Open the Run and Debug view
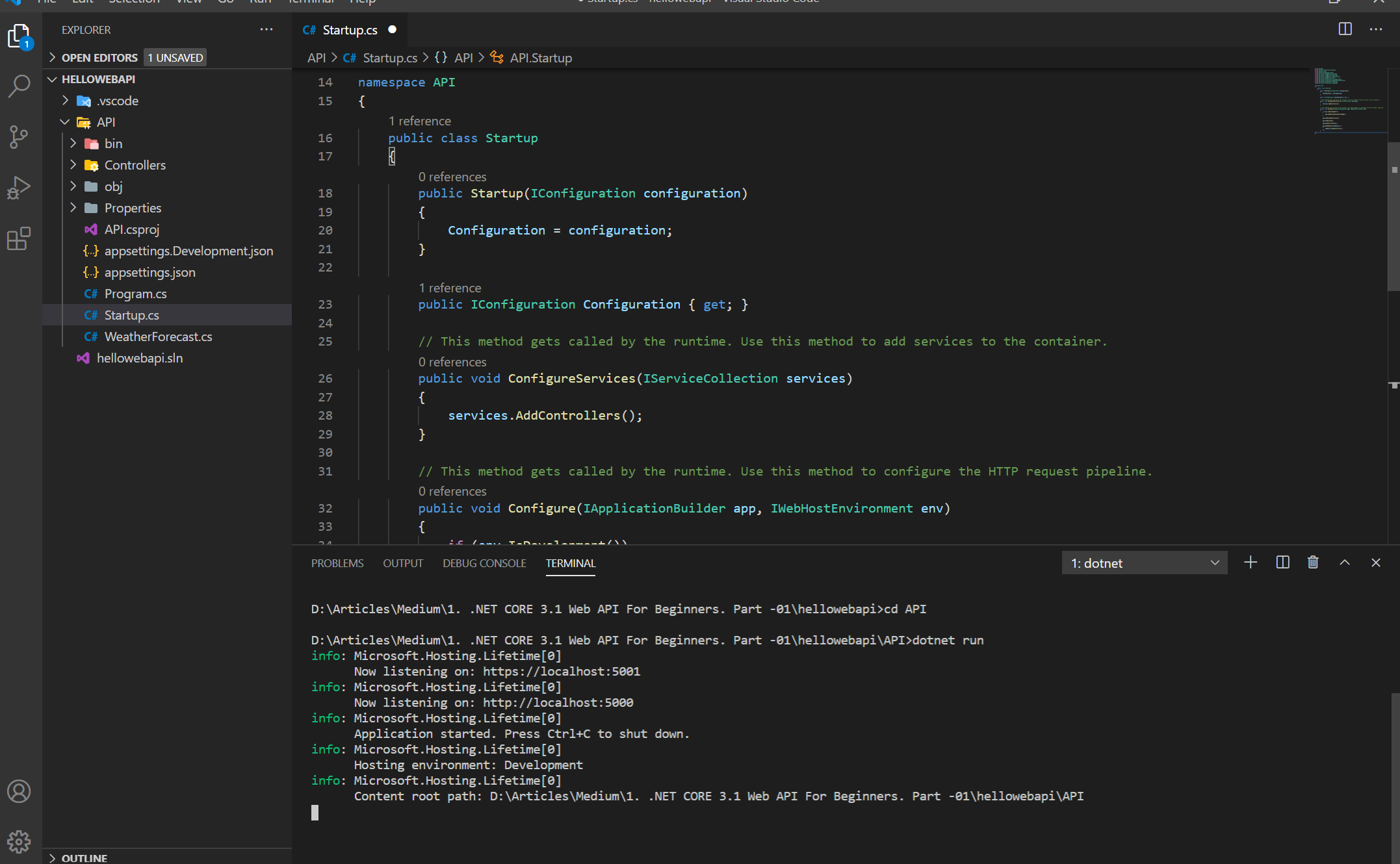Viewport: 1400px width, 864px height. (19, 188)
